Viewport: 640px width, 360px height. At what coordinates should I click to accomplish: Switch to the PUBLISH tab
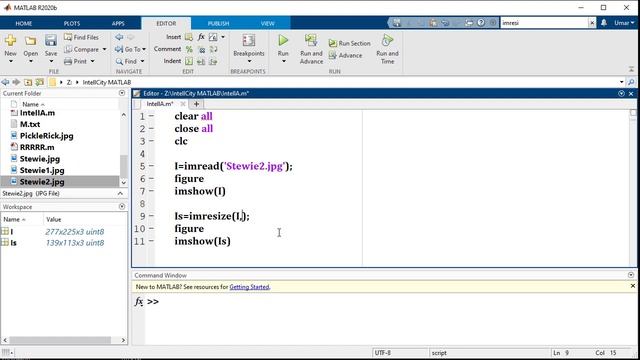(x=218, y=23)
